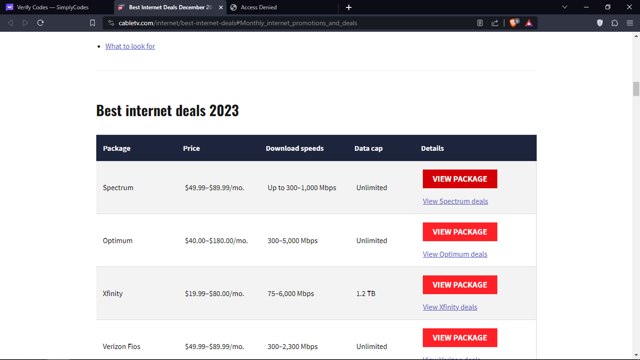Open View Optimum deals link
This screenshot has width=640, height=360.
[x=455, y=254]
